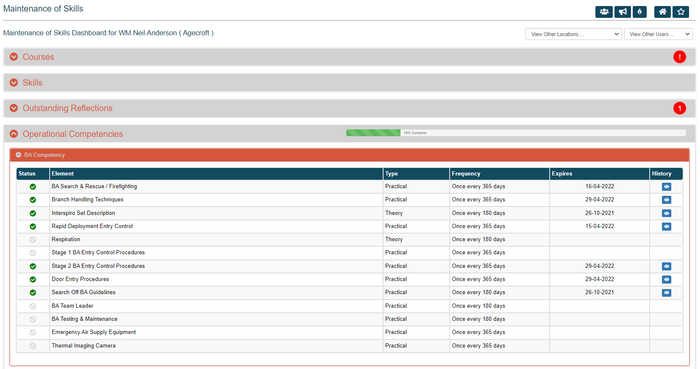The height and width of the screenshot is (369, 700).
Task: View history for BA Search & Rescue
Action: tap(666, 187)
